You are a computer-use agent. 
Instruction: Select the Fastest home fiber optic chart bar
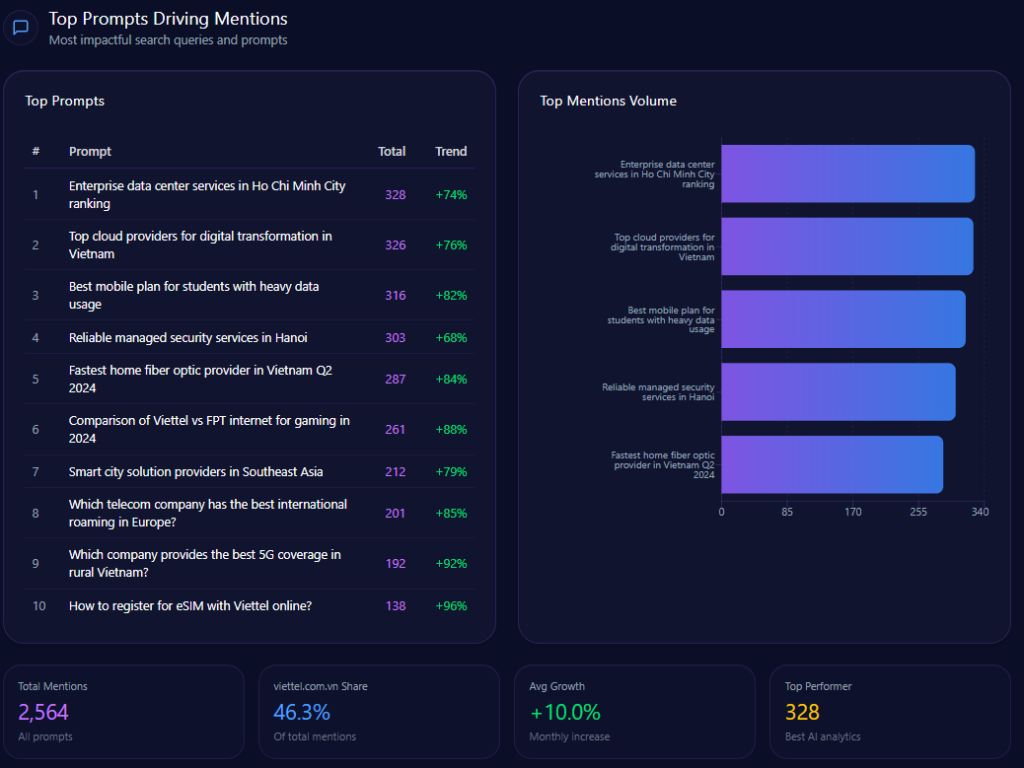(x=832, y=464)
